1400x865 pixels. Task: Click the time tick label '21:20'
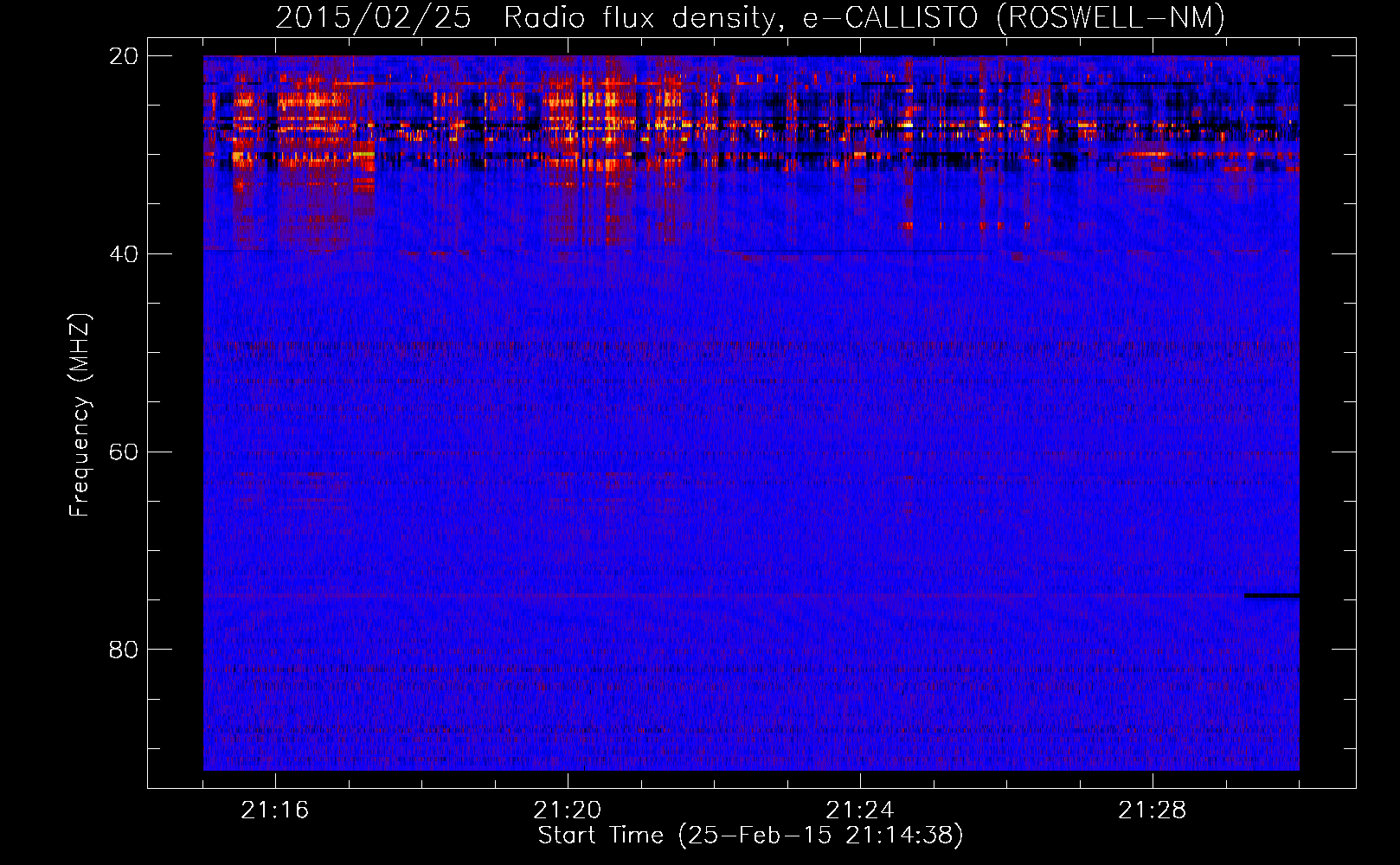click(x=568, y=811)
